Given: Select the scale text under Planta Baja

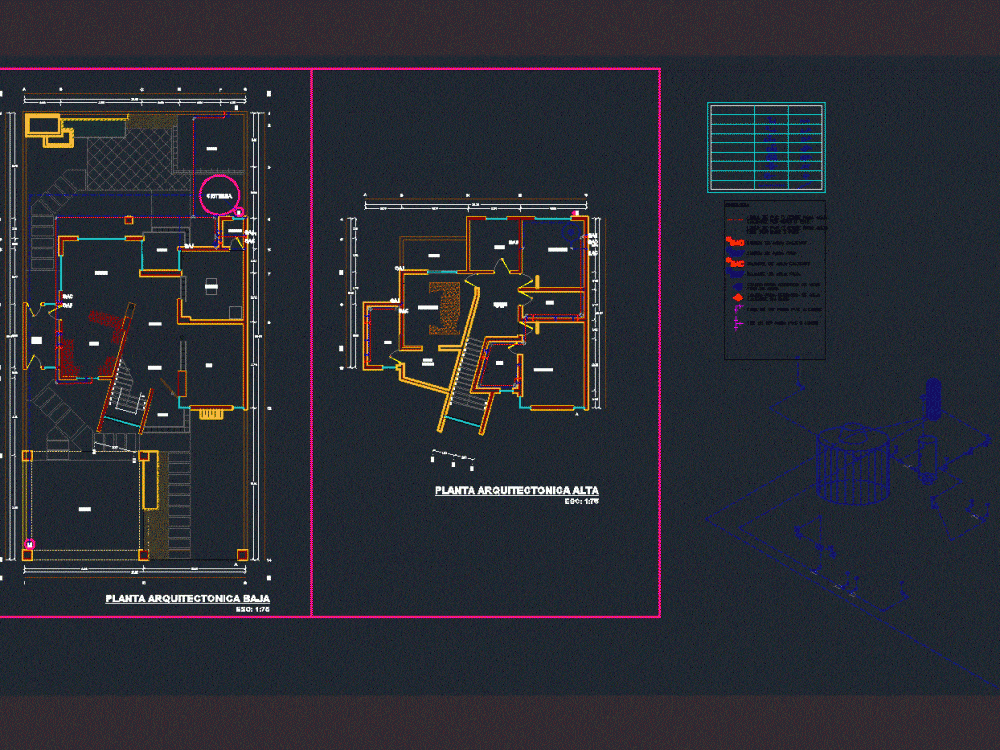Looking at the screenshot, I should coord(258,609).
